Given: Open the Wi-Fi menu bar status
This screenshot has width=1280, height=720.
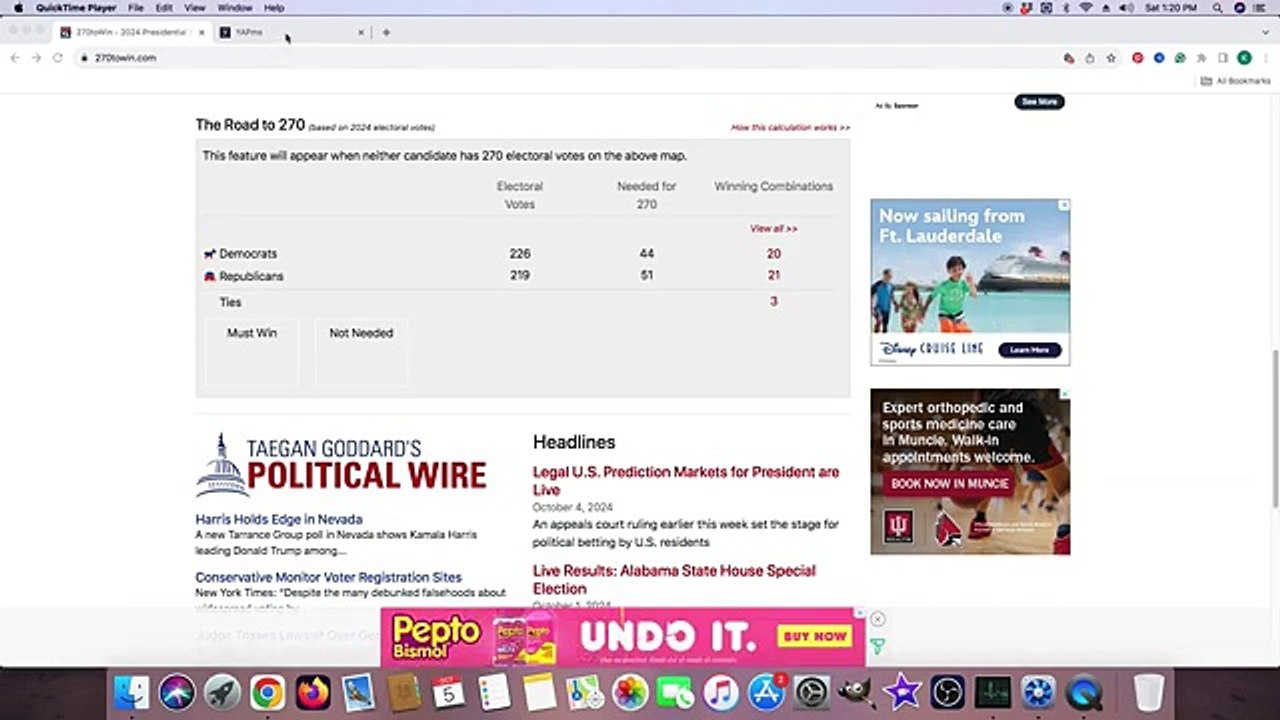Looking at the screenshot, I should [1085, 8].
